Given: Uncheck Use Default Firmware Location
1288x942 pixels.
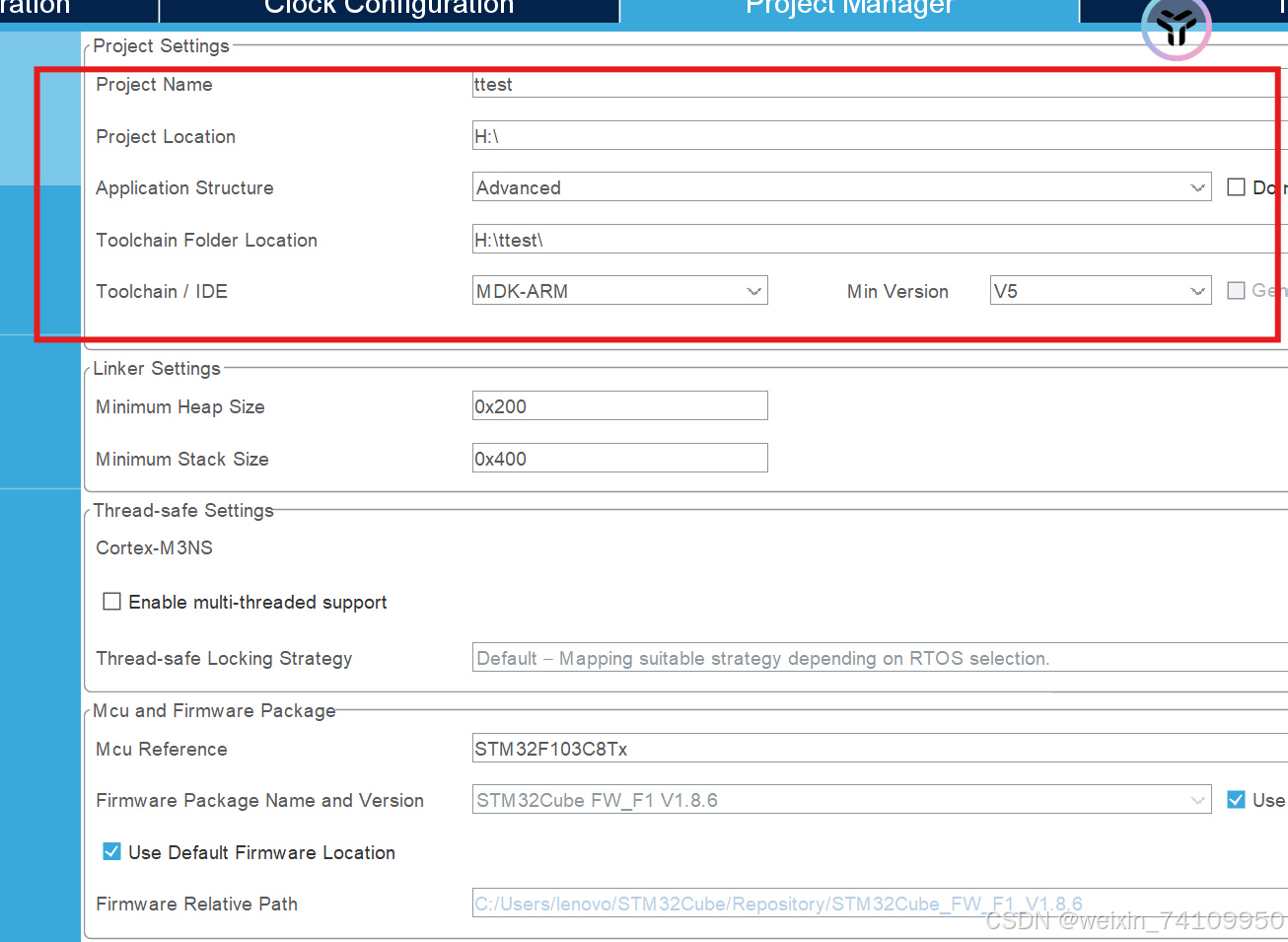Looking at the screenshot, I should coord(112,851).
